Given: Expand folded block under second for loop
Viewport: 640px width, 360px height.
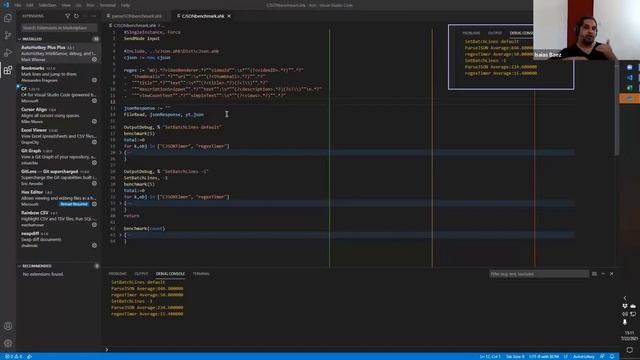Looking at the screenshot, I should (x=120, y=203).
